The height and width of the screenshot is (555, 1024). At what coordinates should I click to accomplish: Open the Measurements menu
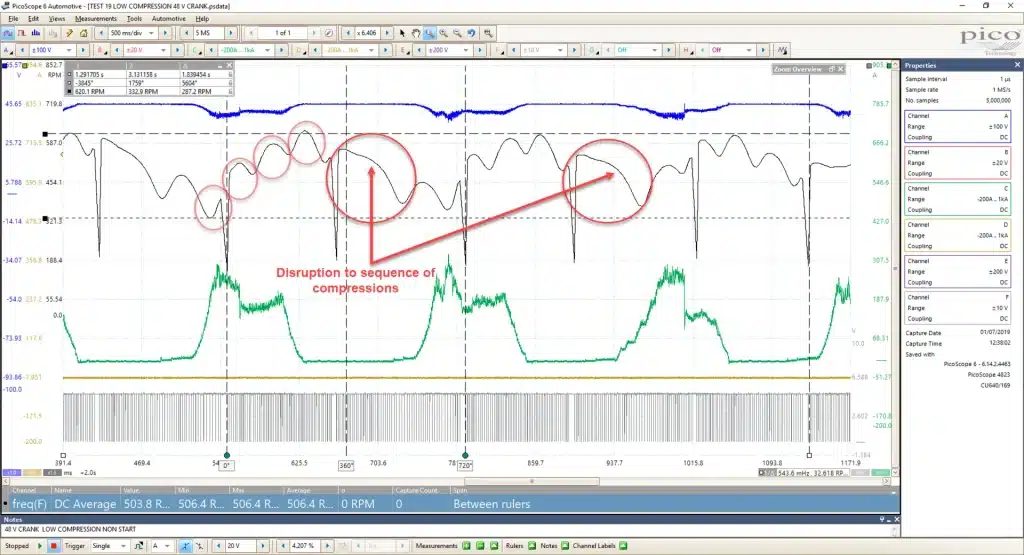[x=96, y=19]
